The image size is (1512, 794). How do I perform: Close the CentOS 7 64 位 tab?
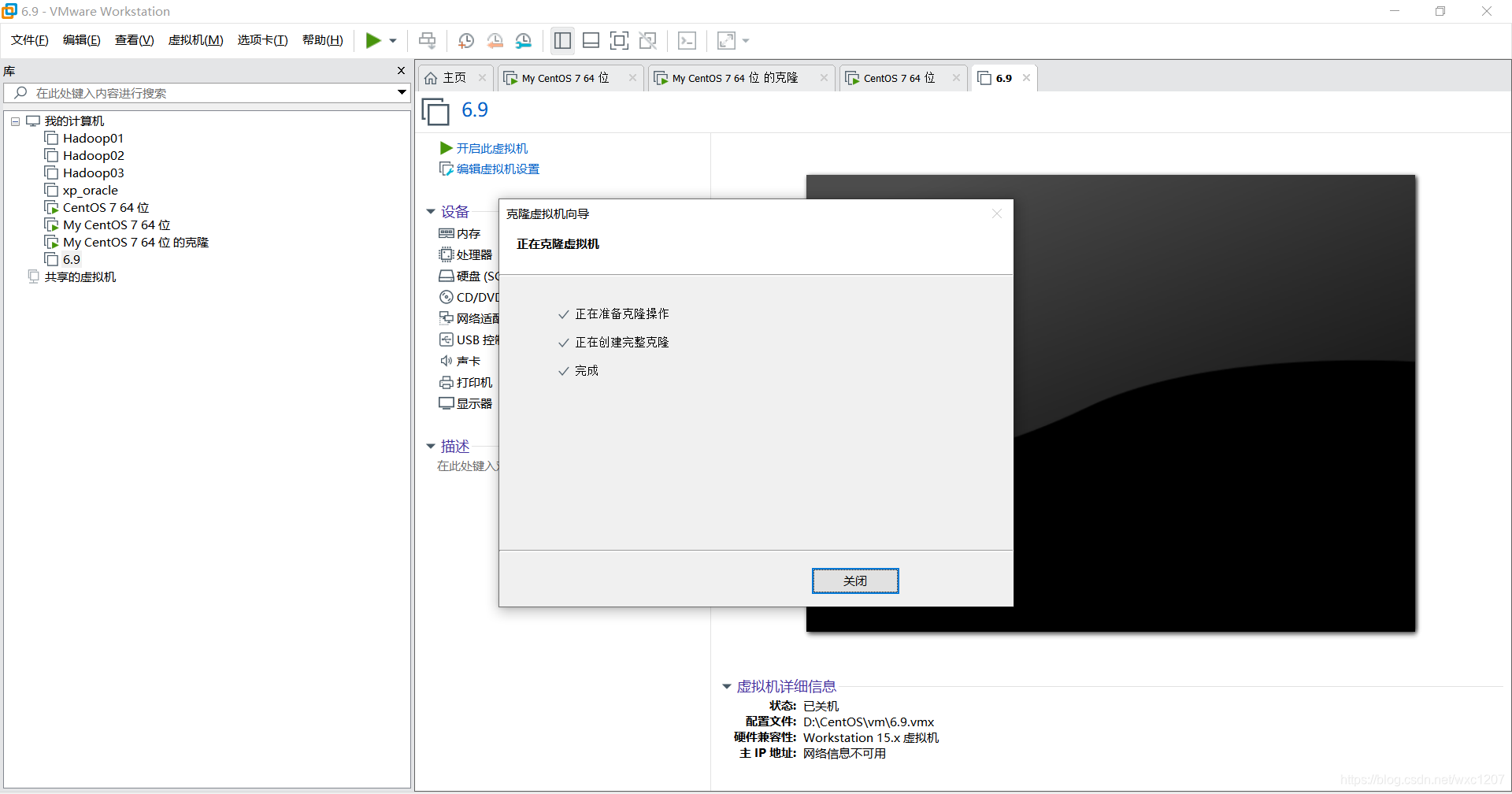point(956,78)
